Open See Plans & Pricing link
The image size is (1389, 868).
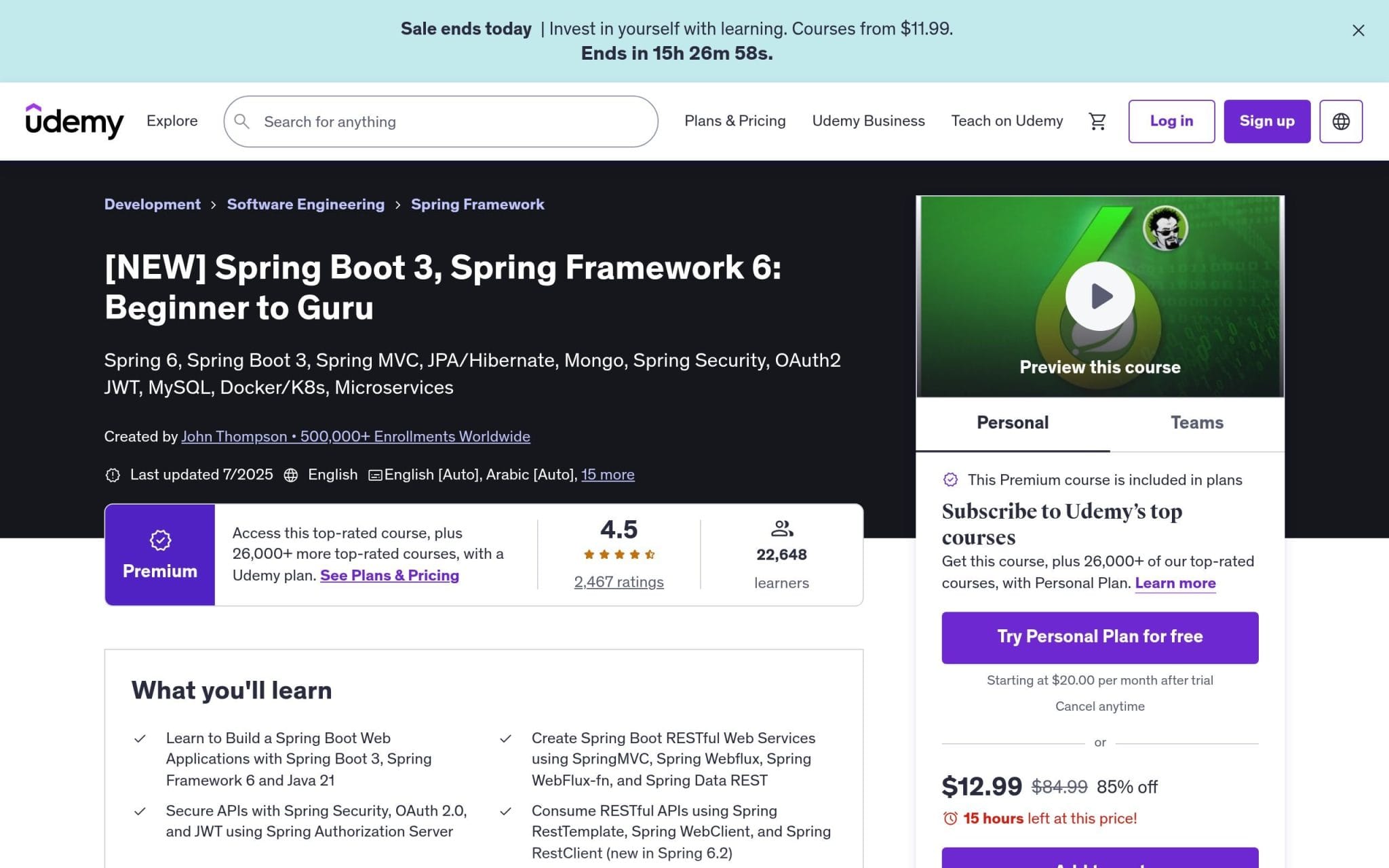(x=389, y=575)
